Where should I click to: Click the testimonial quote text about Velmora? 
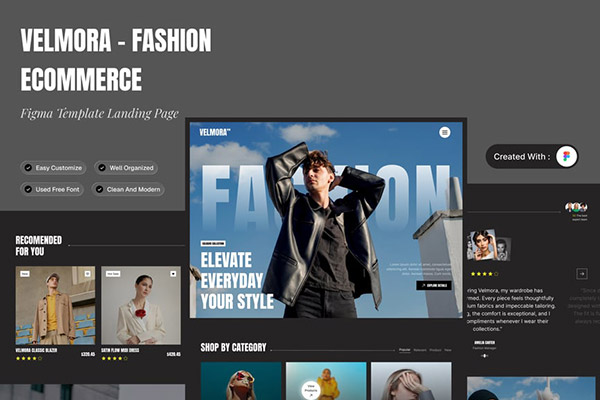(x=511, y=309)
